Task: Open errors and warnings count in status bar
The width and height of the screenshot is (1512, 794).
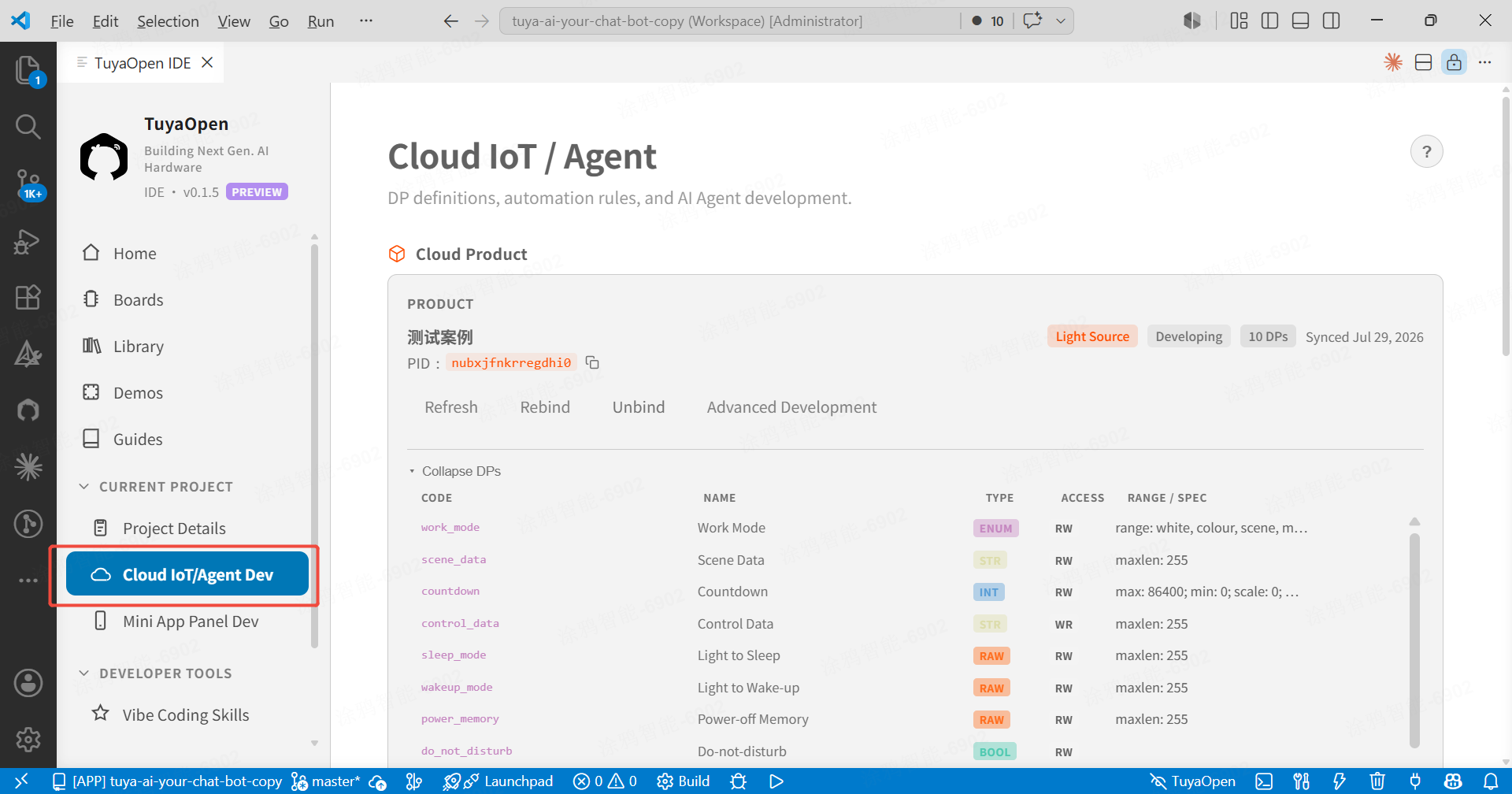Action: [605, 781]
